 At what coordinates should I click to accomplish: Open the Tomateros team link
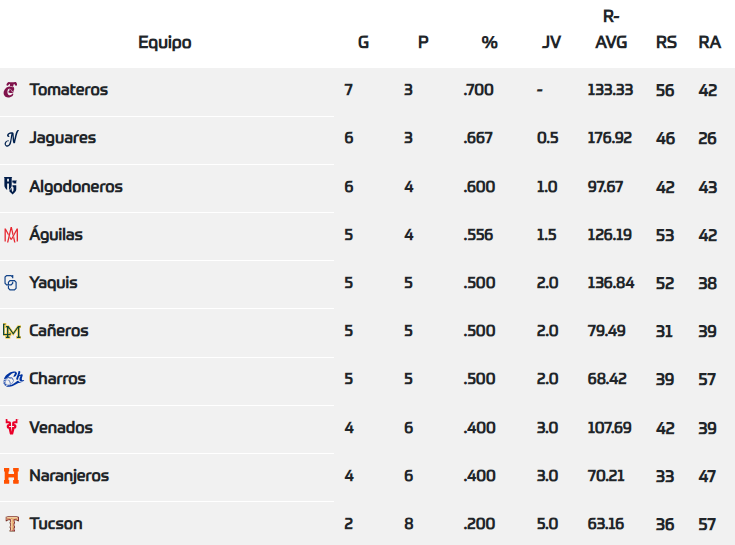point(68,90)
